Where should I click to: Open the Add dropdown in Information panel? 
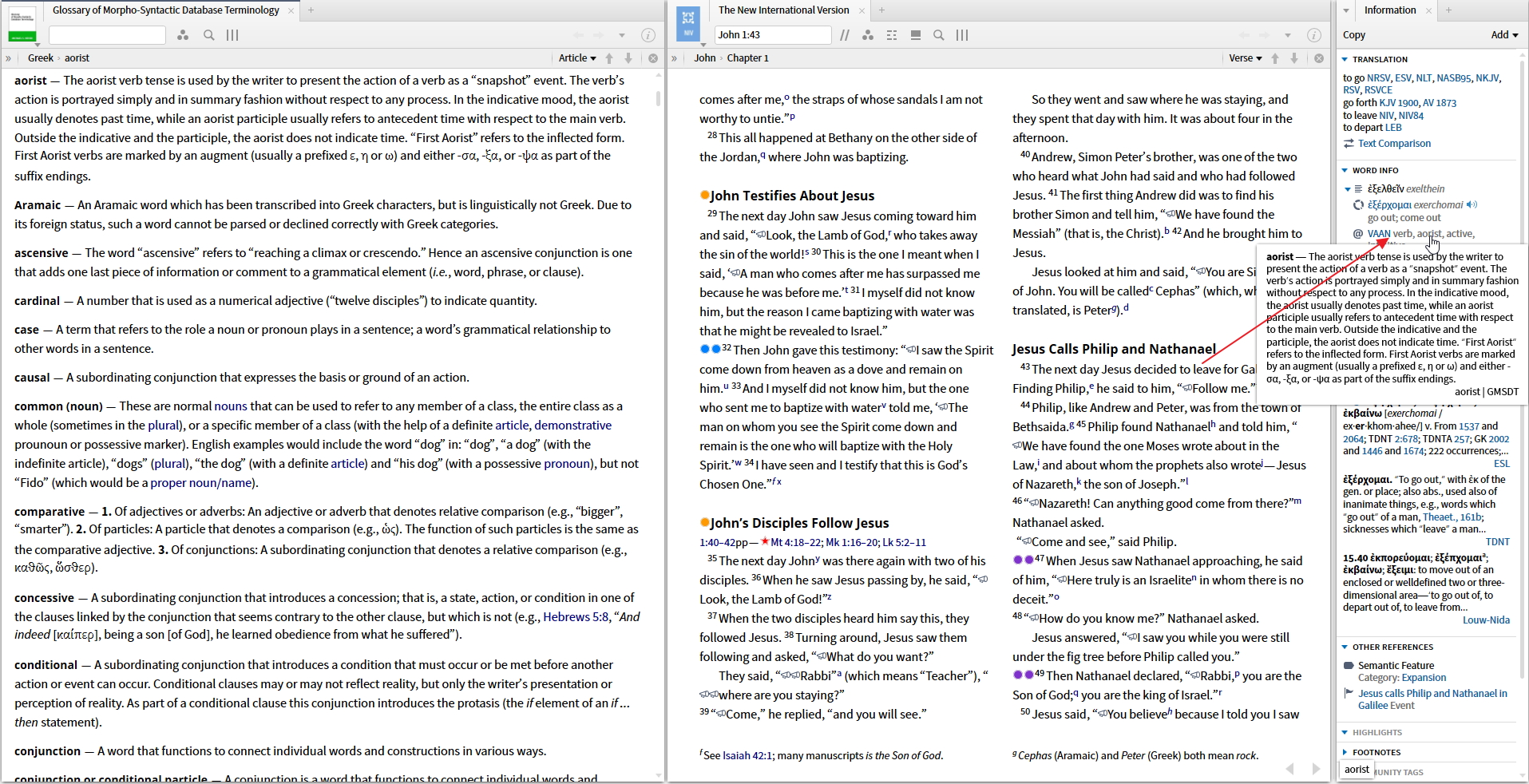tap(1504, 35)
